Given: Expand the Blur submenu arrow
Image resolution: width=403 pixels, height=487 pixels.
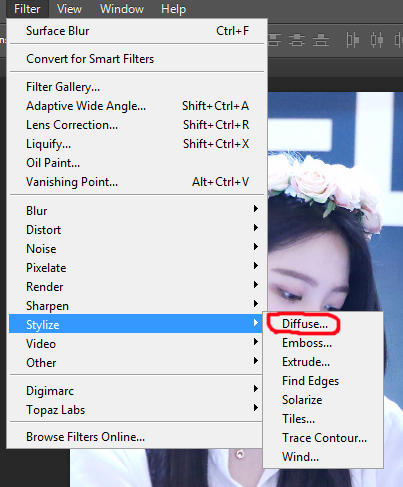Looking at the screenshot, I should [256, 209].
